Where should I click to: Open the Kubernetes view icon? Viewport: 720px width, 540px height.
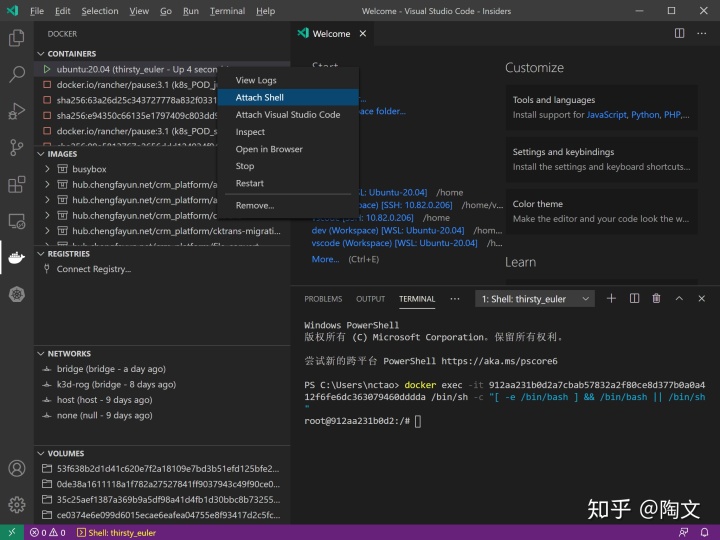[17, 294]
